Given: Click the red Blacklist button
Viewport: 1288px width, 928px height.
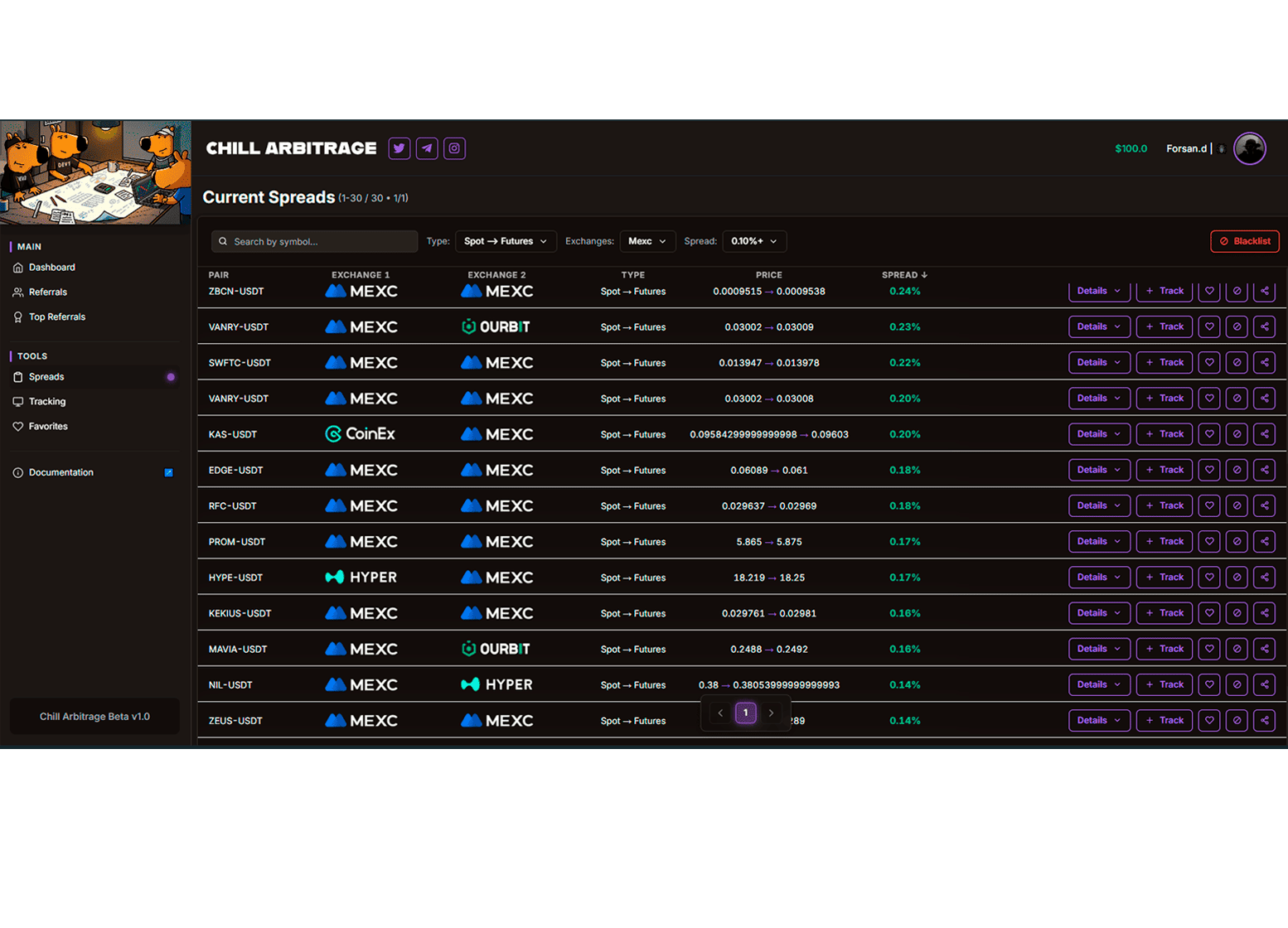Looking at the screenshot, I should (x=1244, y=241).
